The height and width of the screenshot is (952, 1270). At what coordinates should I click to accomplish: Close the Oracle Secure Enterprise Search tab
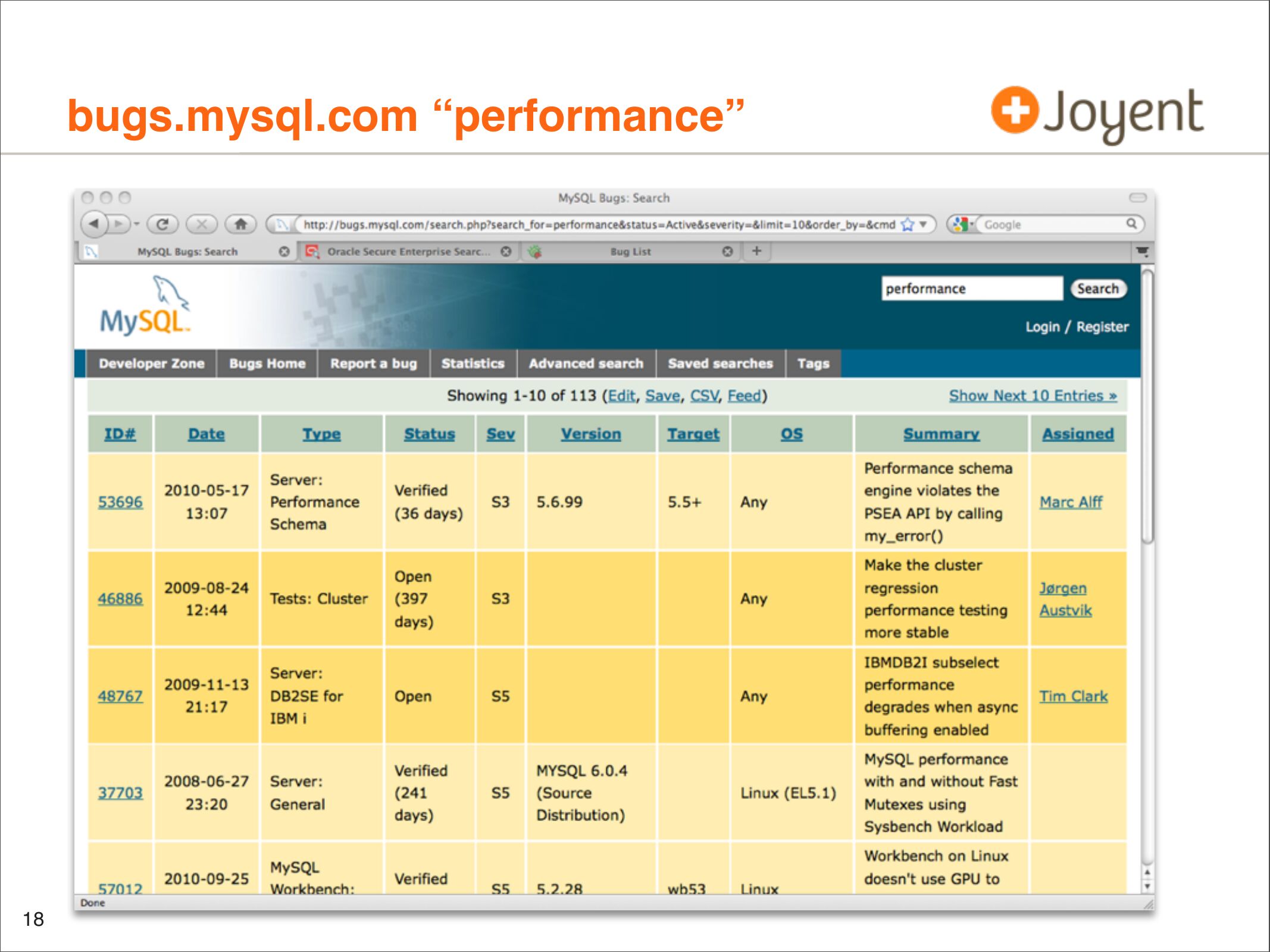[506, 252]
